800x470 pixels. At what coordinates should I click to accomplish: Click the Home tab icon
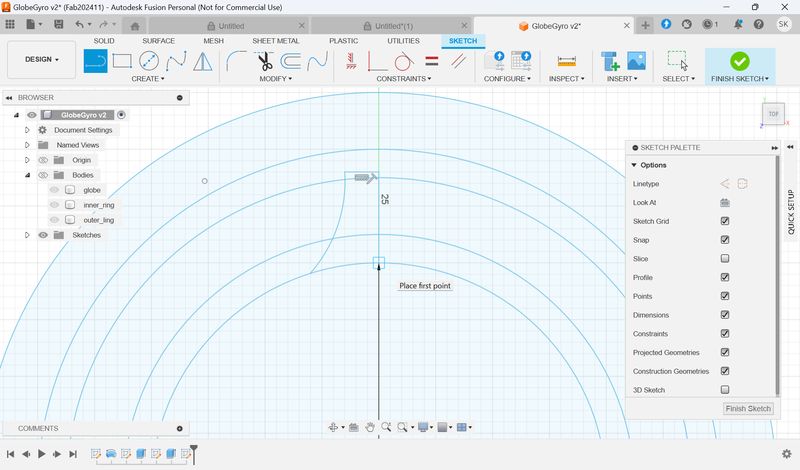135,26
